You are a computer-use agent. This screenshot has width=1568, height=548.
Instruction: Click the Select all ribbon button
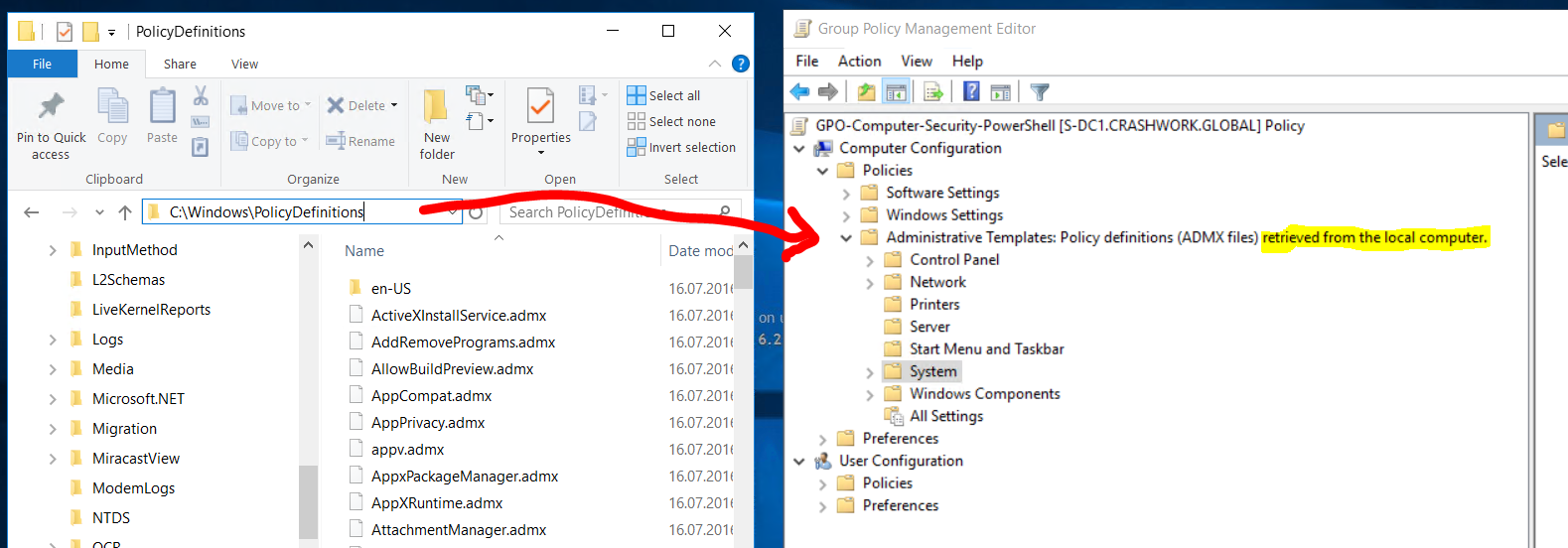click(663, 95)
